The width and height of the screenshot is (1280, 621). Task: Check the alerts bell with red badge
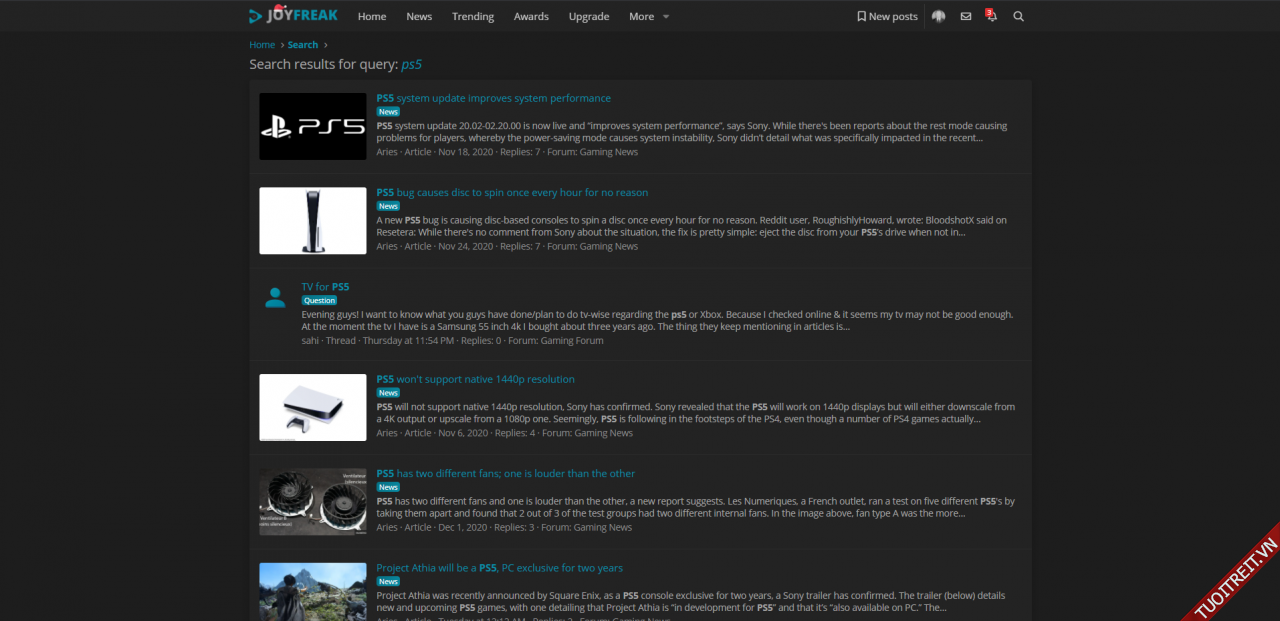pos(991,16)
